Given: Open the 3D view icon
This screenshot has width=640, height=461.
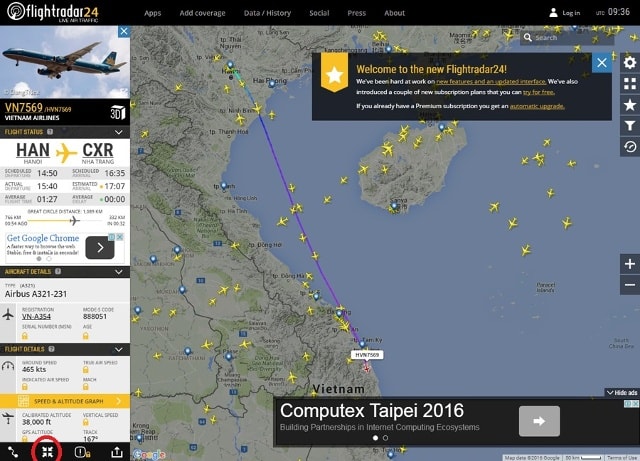Looking at the screenshot, I should point(118,112).
